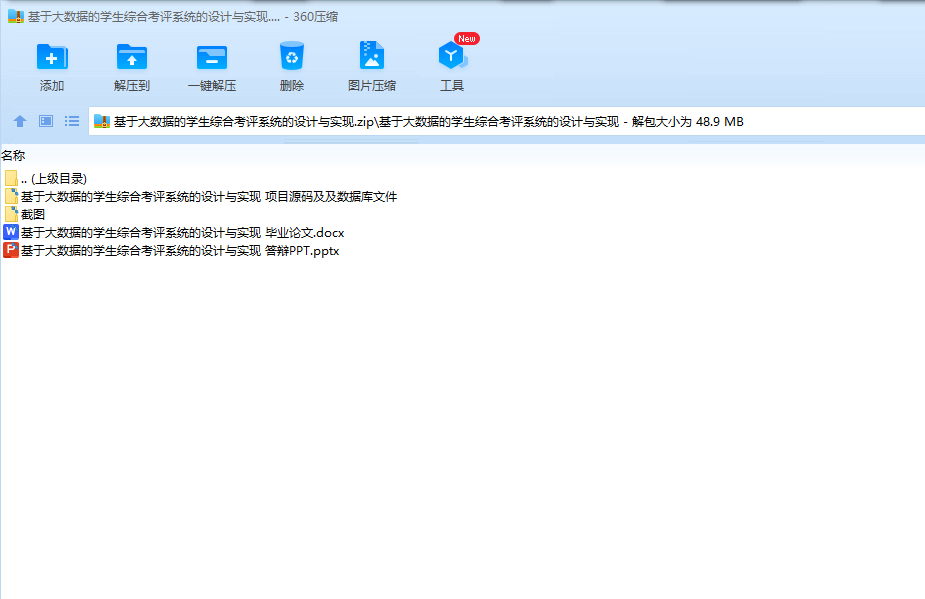Select the folder icon of .. (上级目录)
The height and width of the screenshot is (599, 925).
point(11,178)
